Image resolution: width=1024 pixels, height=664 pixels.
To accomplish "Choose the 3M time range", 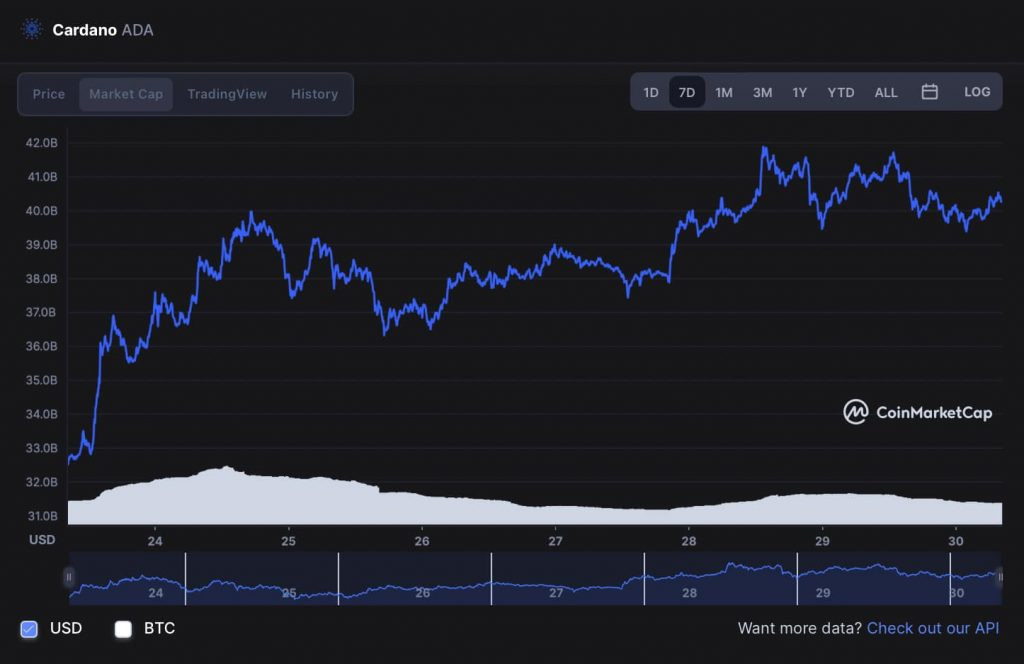I will [762, 93].
